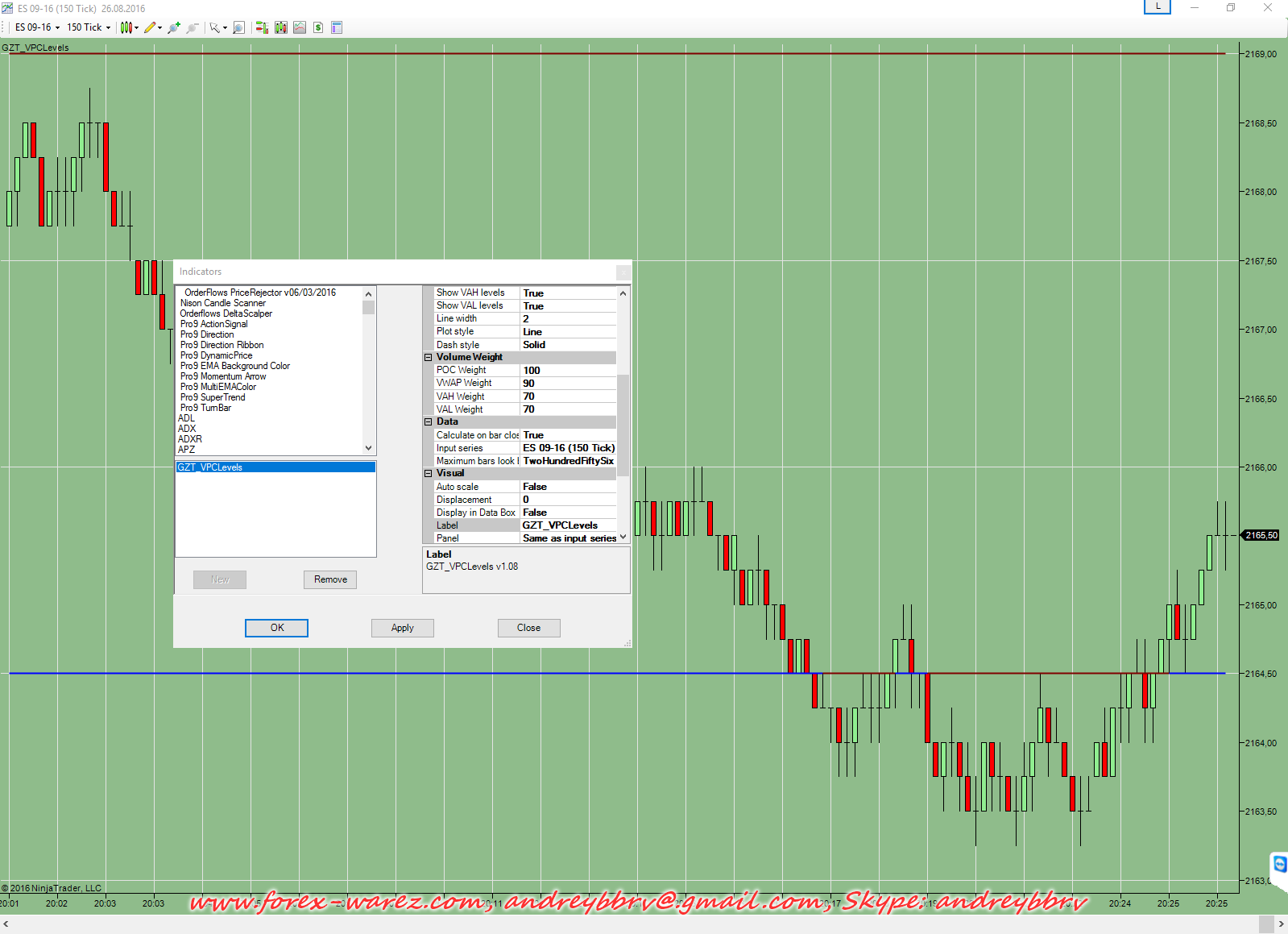Collapse the Volume Weight section
Image resolution: width=1288 pixels, height=934 pixels.
click(x=429, y=357)
